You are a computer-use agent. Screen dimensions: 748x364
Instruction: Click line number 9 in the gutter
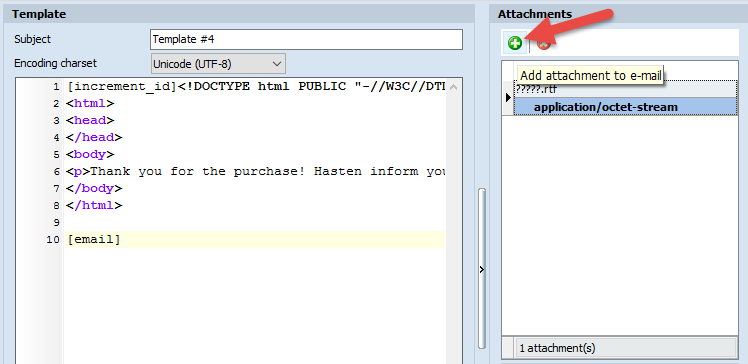click(x=56, y=223)
